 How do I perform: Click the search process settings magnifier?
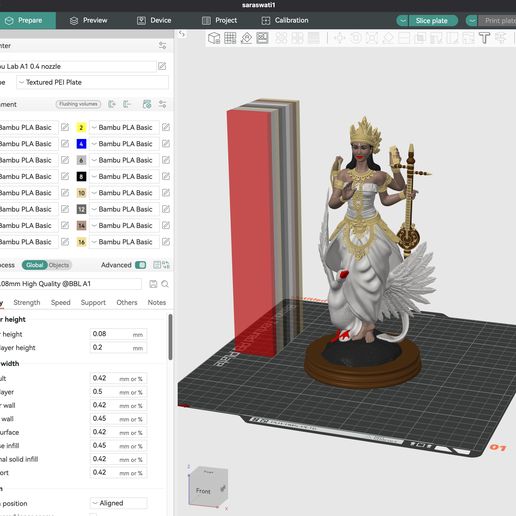click(165, 284)
